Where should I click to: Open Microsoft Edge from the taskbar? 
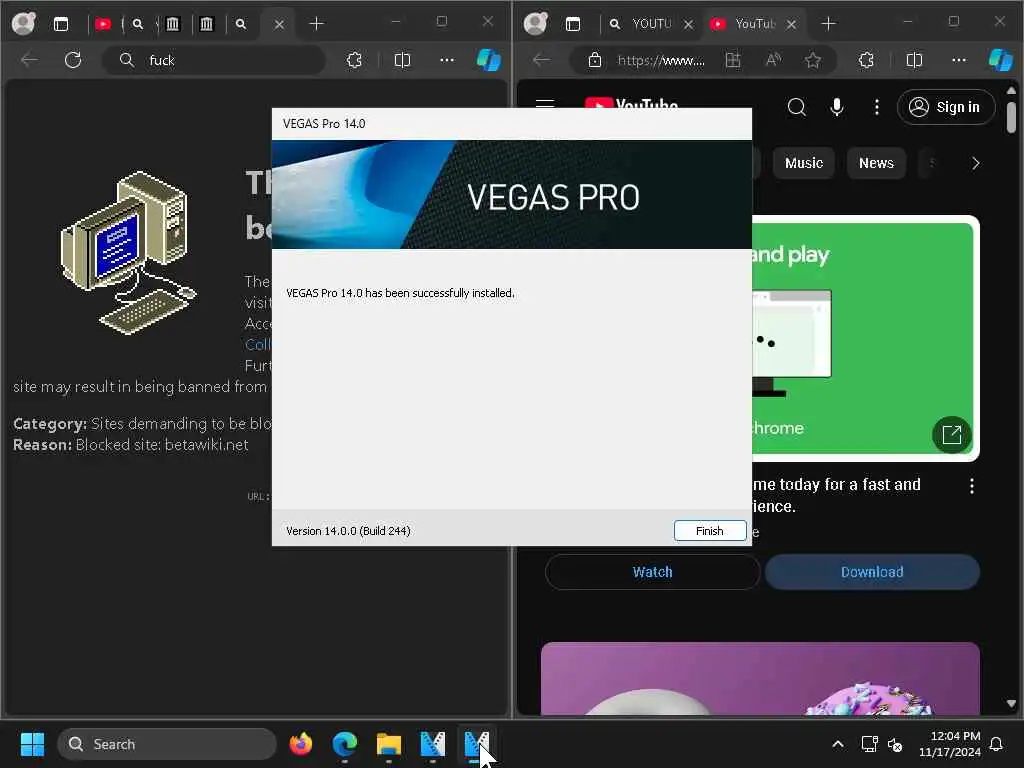[345, 744]
